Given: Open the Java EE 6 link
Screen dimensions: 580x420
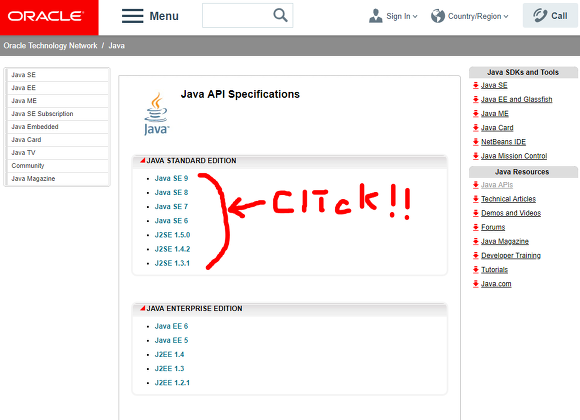Looking at the screenshot, I should 171,326.
